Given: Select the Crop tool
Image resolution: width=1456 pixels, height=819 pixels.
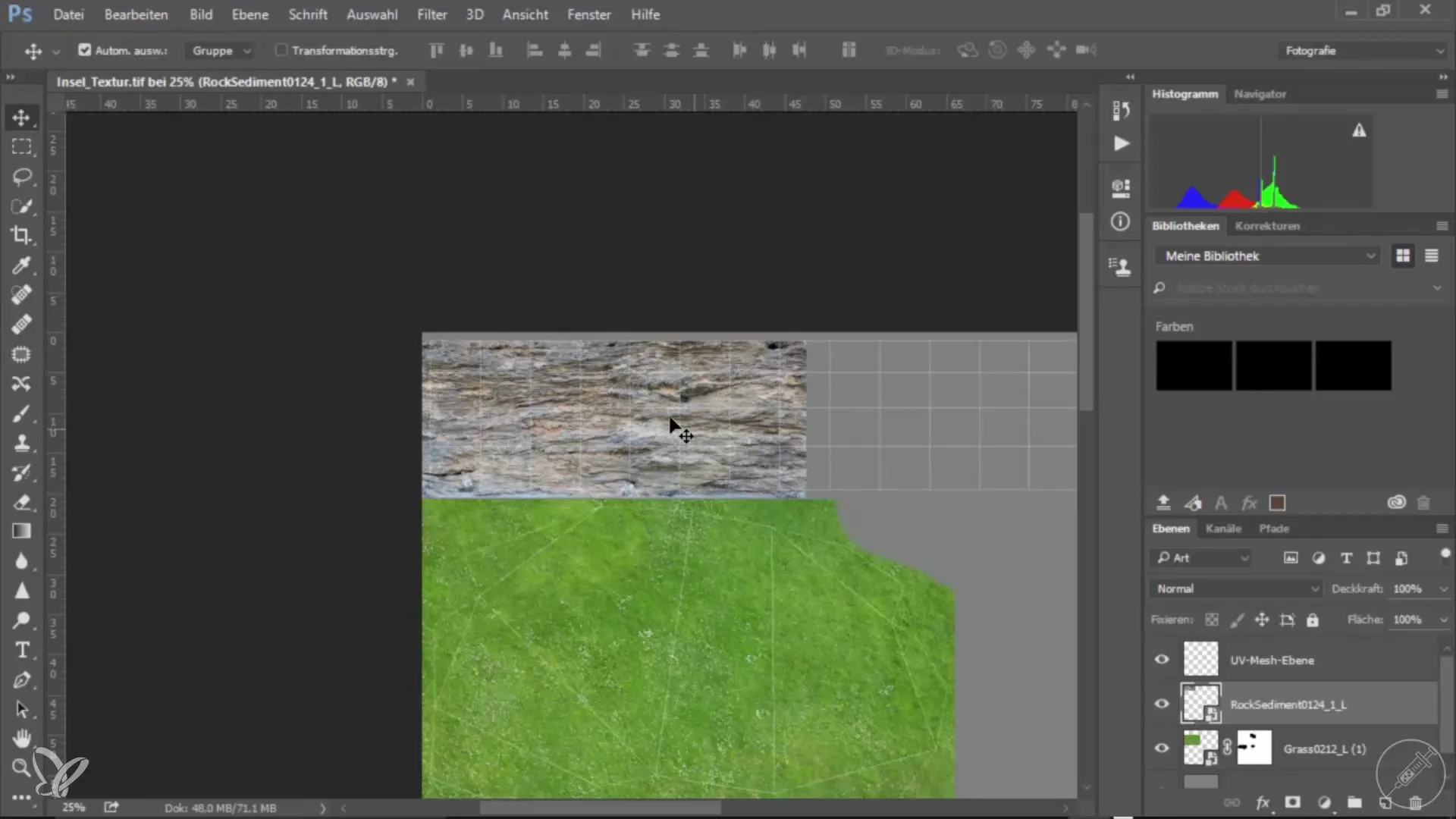Looking at the screenshot, I should [x=21, y=236].
